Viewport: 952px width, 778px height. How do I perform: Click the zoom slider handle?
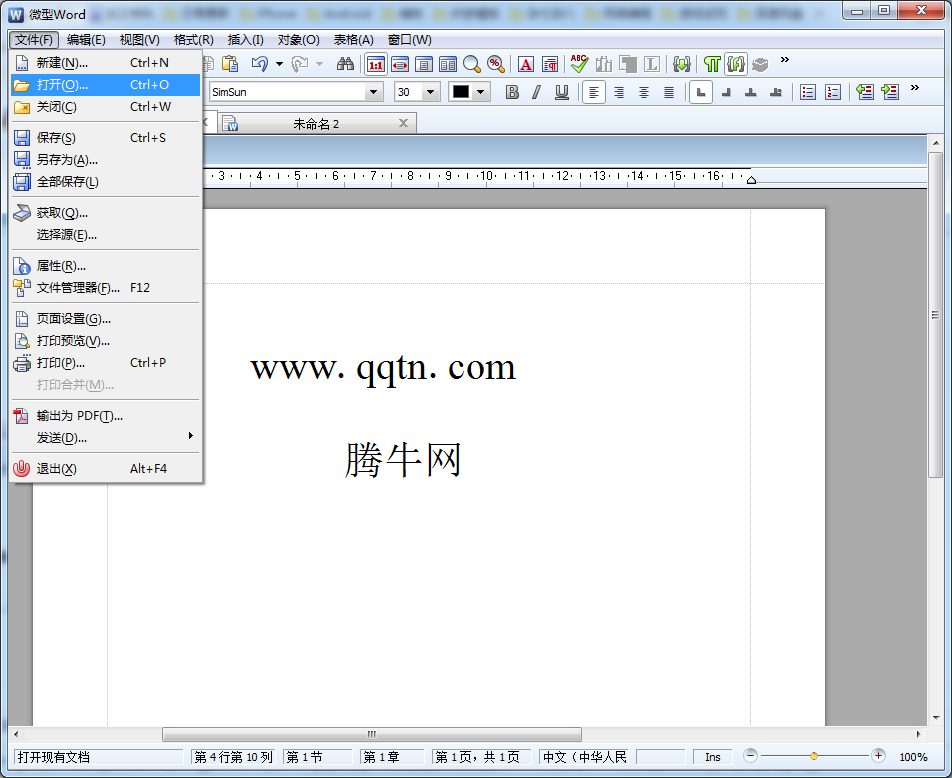click(x=814, y=756)
